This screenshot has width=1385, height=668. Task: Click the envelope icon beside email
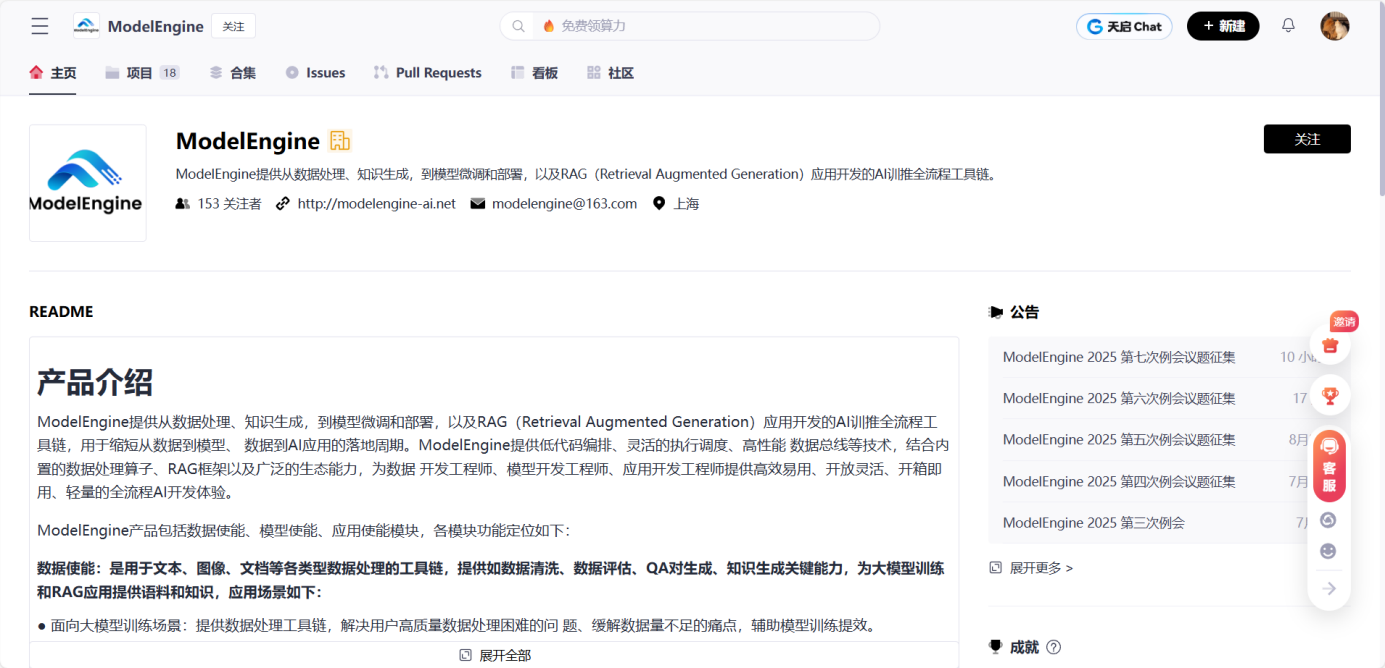478,203
